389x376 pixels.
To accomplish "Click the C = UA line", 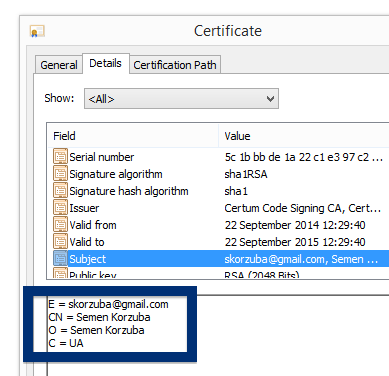I will pyautogui.click(x=66, y=343).
